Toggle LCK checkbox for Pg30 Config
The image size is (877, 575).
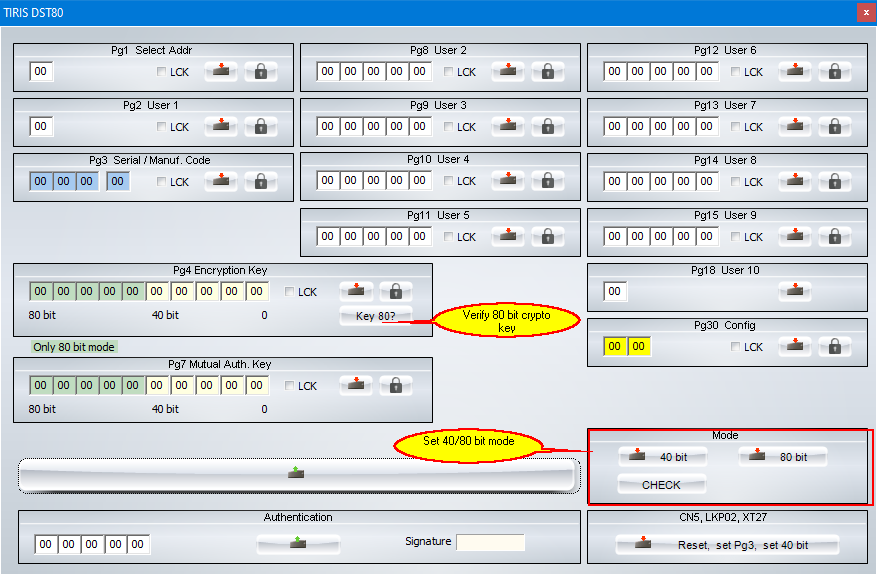pyautogui.click(x=735, y=347)
